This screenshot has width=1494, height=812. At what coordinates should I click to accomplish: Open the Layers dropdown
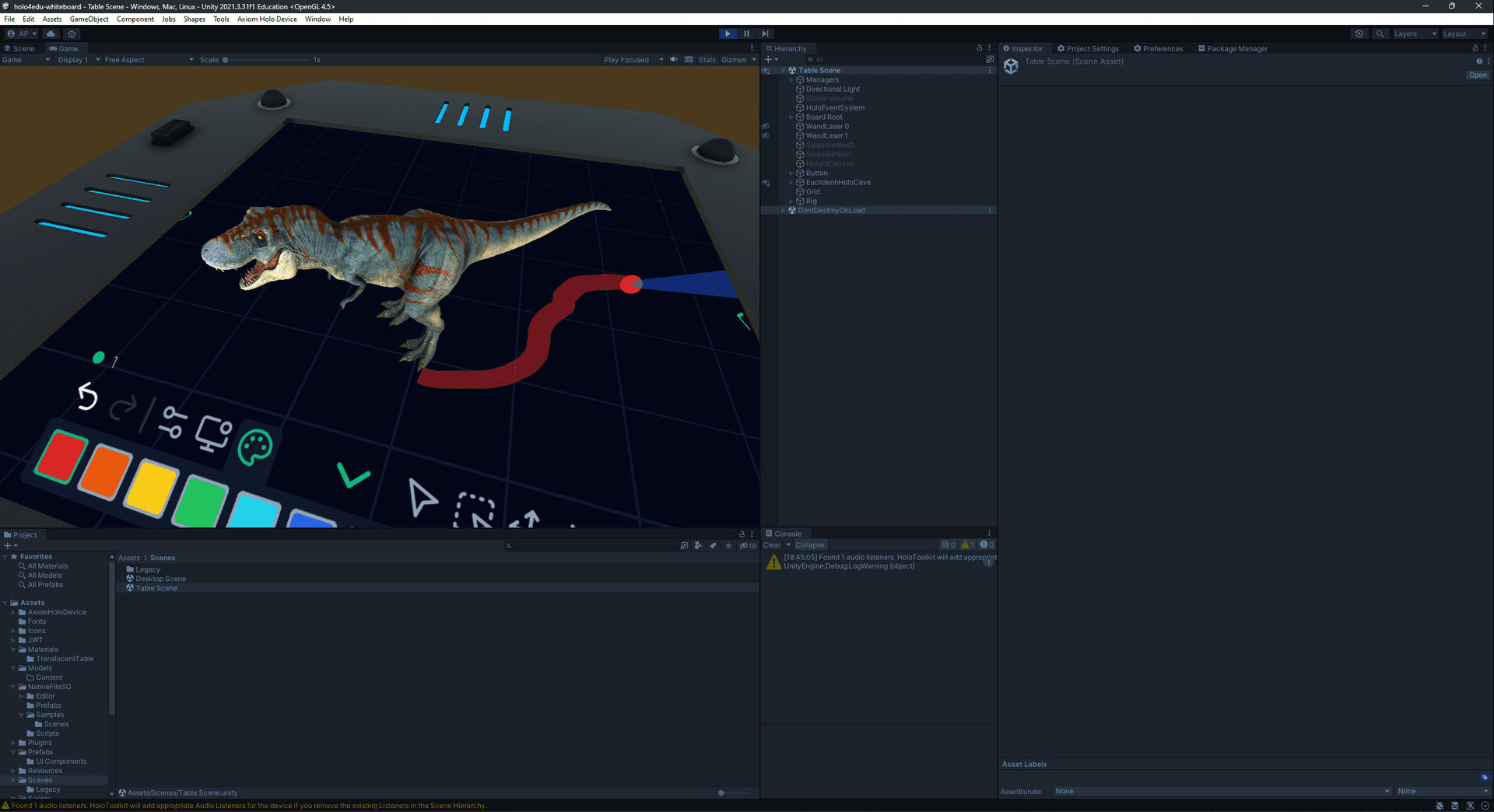click(x=1414, y=33)
